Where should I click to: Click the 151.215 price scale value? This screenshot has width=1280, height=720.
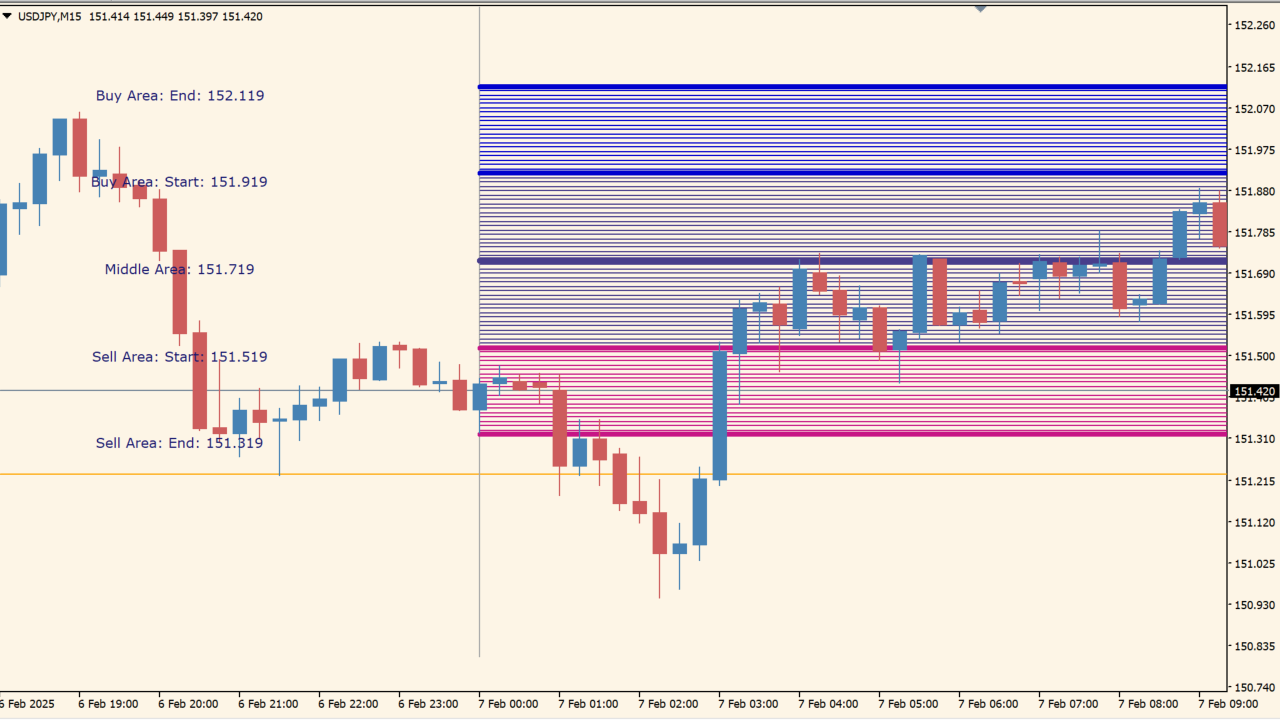click(1255, 481)
